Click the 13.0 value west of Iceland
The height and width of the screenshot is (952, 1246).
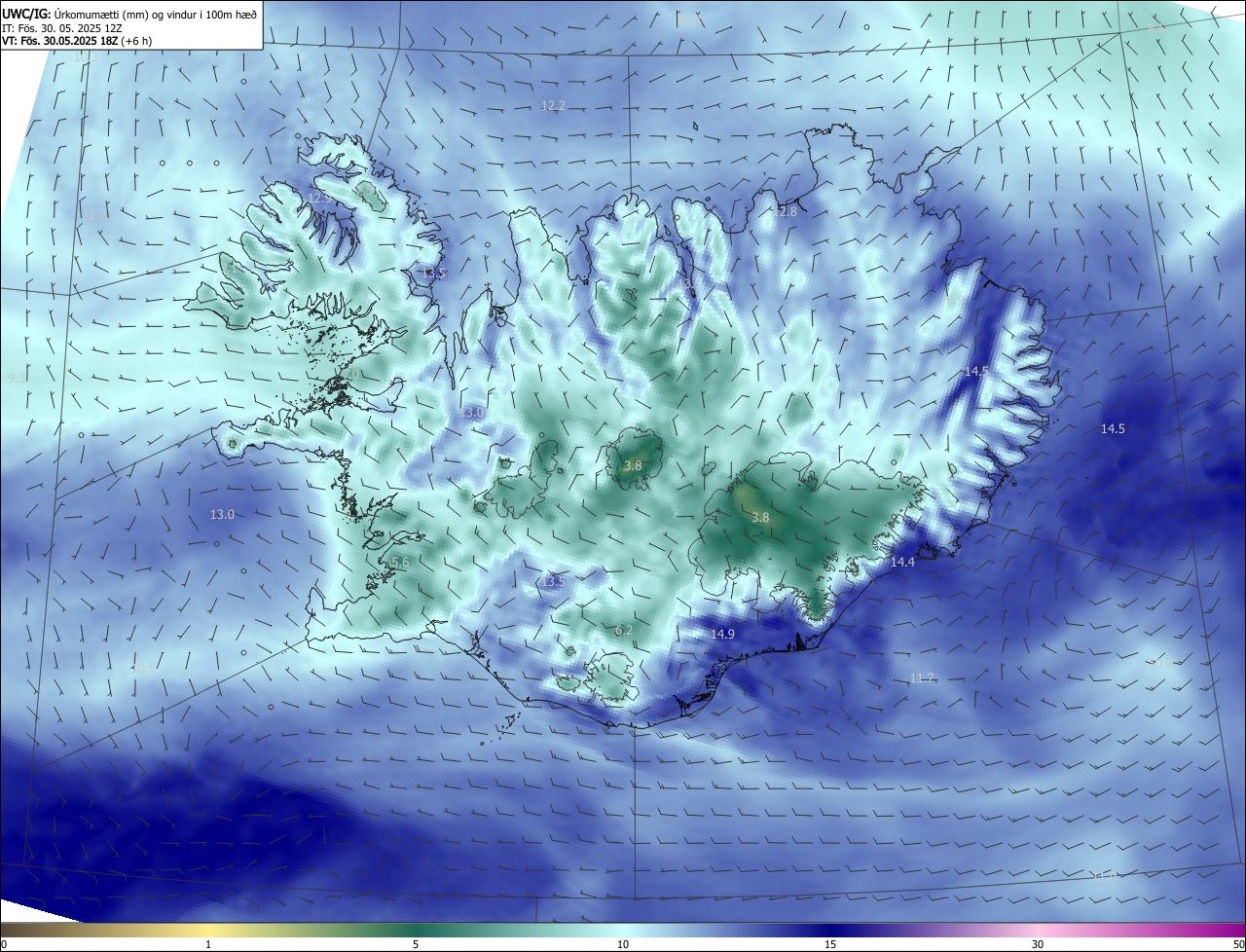(223, 514)
